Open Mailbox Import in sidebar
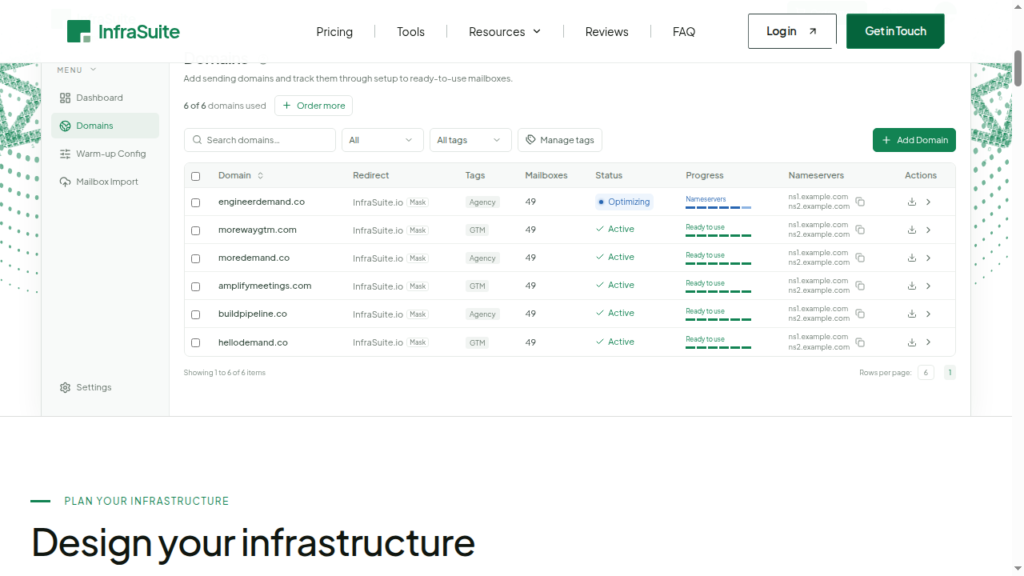The width and height of the screenshot is (1024, 576). point(104,182)
